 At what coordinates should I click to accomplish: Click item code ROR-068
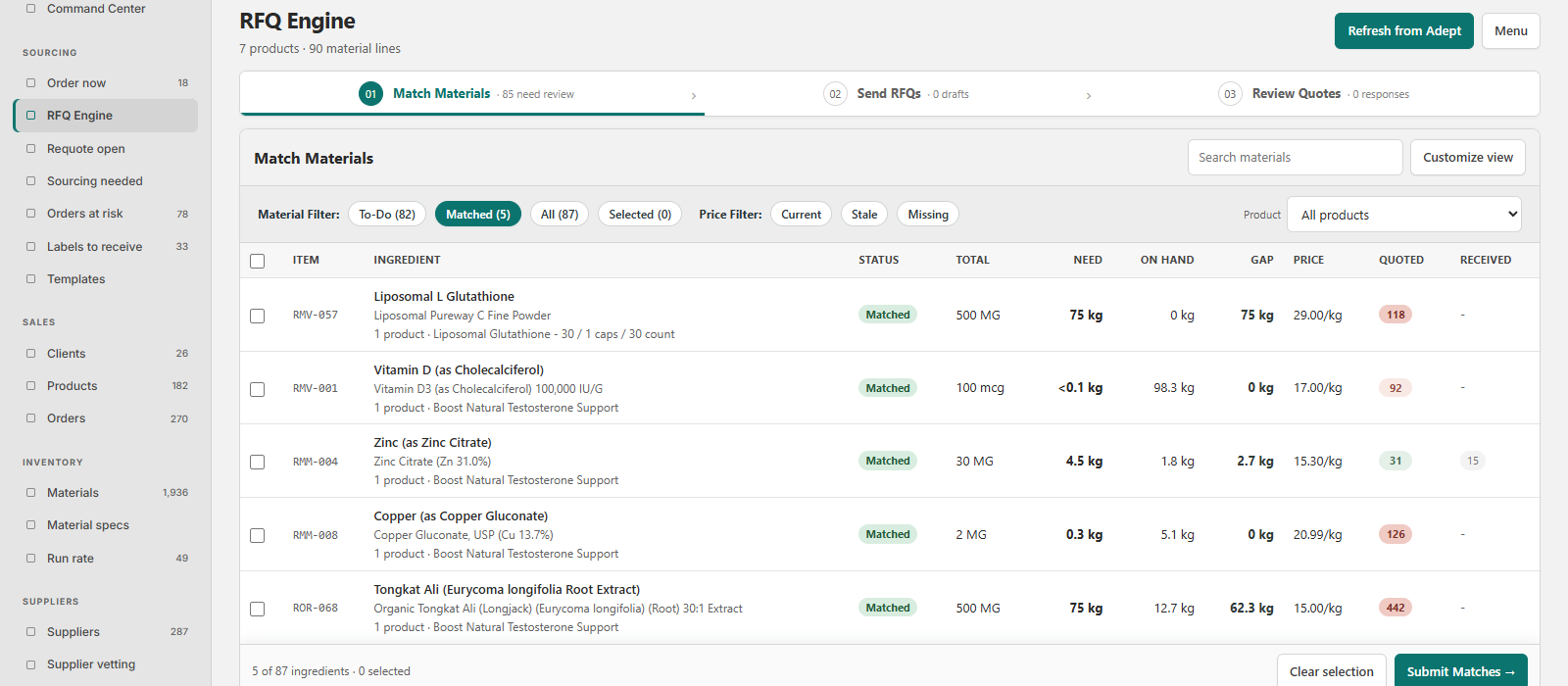click(316, 608)
